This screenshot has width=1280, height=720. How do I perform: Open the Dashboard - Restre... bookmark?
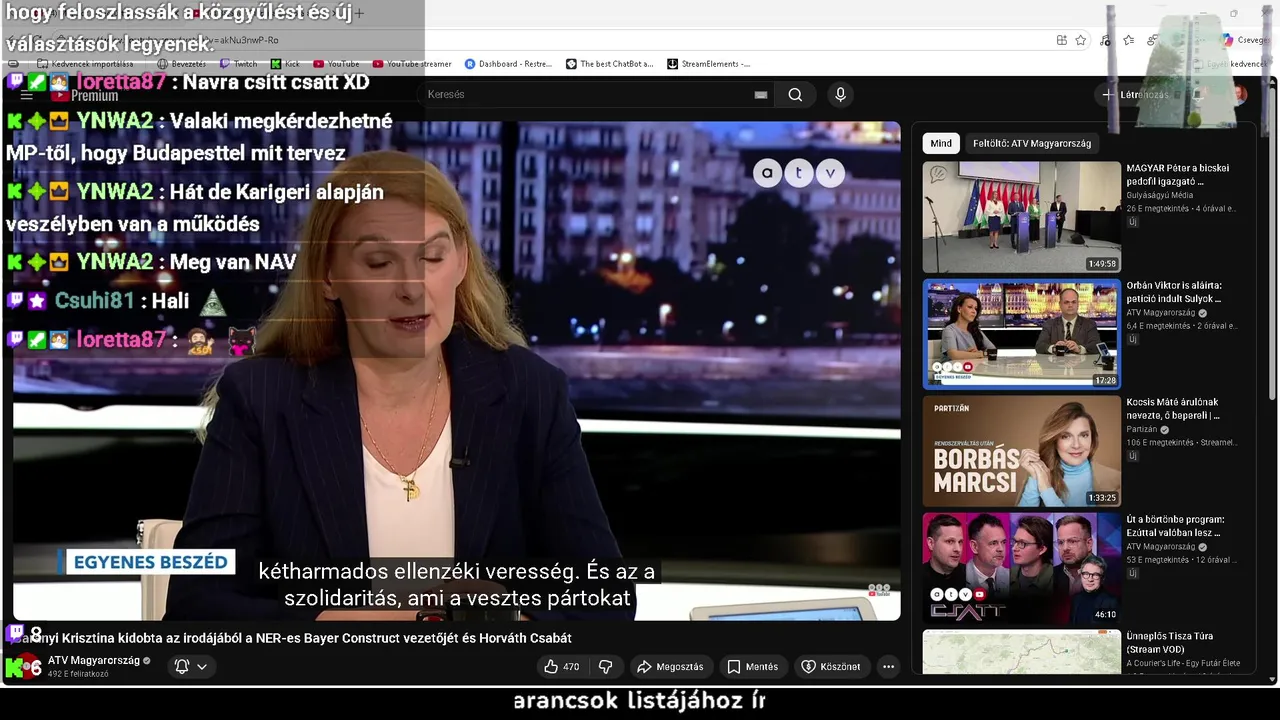point(508,64)
